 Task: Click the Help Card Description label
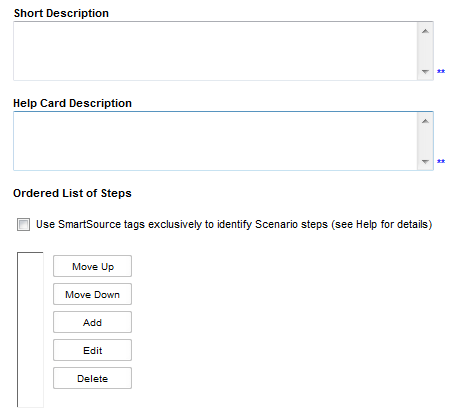click(72, 103)
